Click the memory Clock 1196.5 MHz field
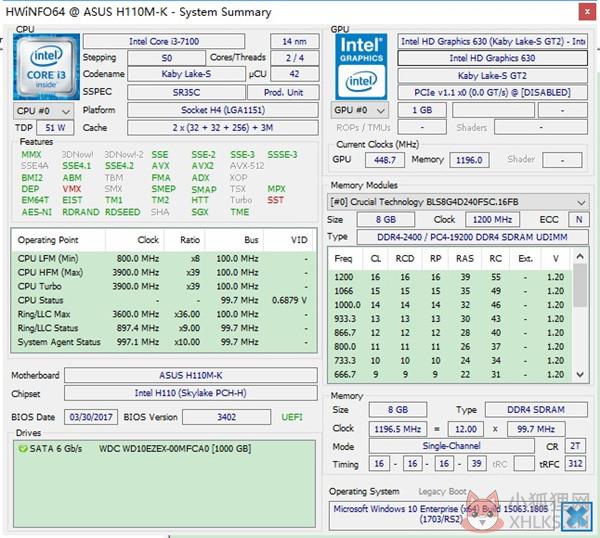The image size is (600, 538). pyautogui.click(x=397, y=429)
